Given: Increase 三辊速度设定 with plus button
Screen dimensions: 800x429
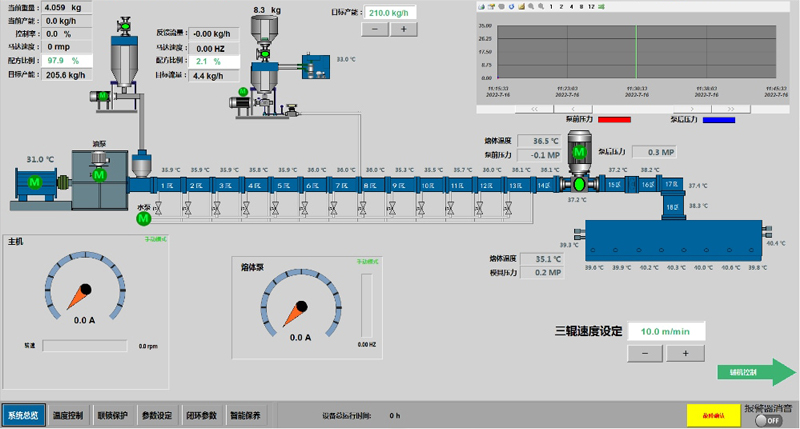Looking at the screenshot, I should tap(685, 354).
